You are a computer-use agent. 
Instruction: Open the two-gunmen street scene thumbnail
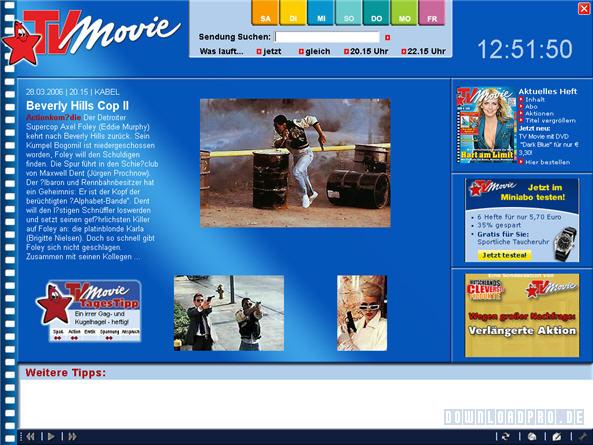229,313
